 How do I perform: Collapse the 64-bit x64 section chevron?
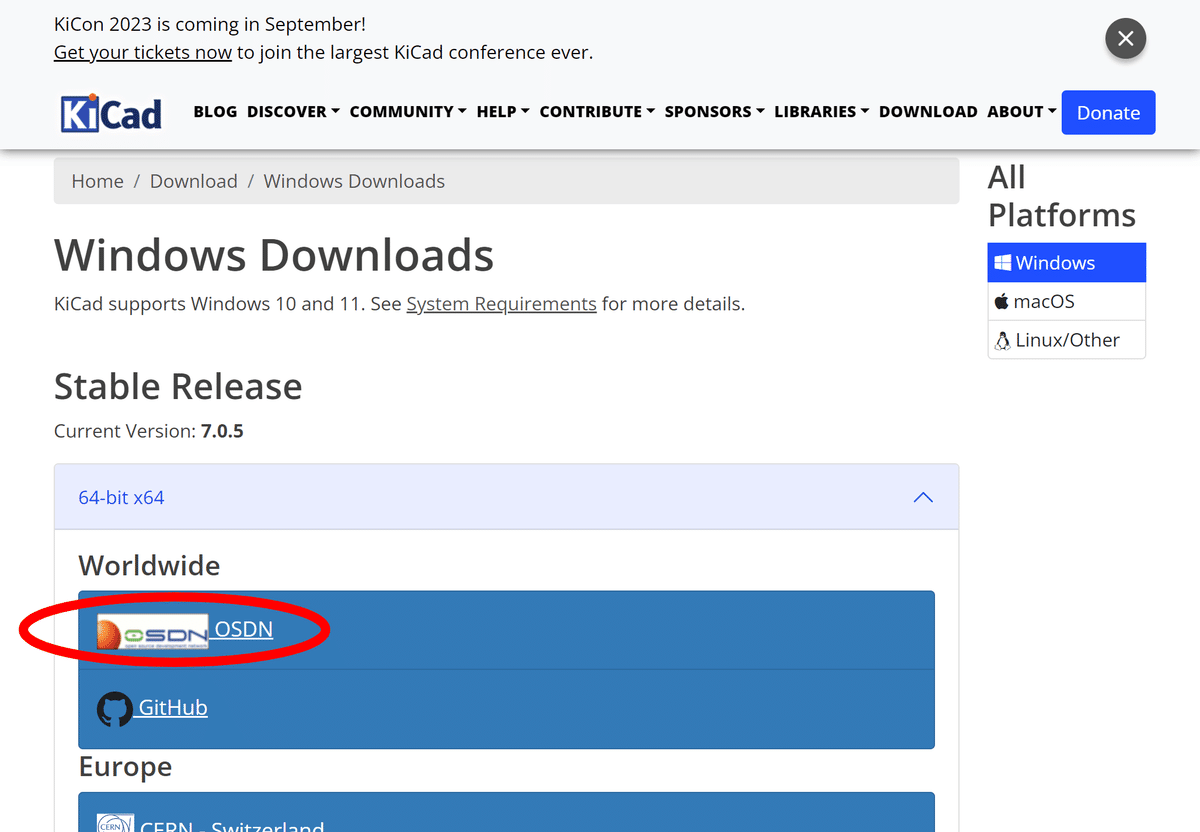pos(923,497)
